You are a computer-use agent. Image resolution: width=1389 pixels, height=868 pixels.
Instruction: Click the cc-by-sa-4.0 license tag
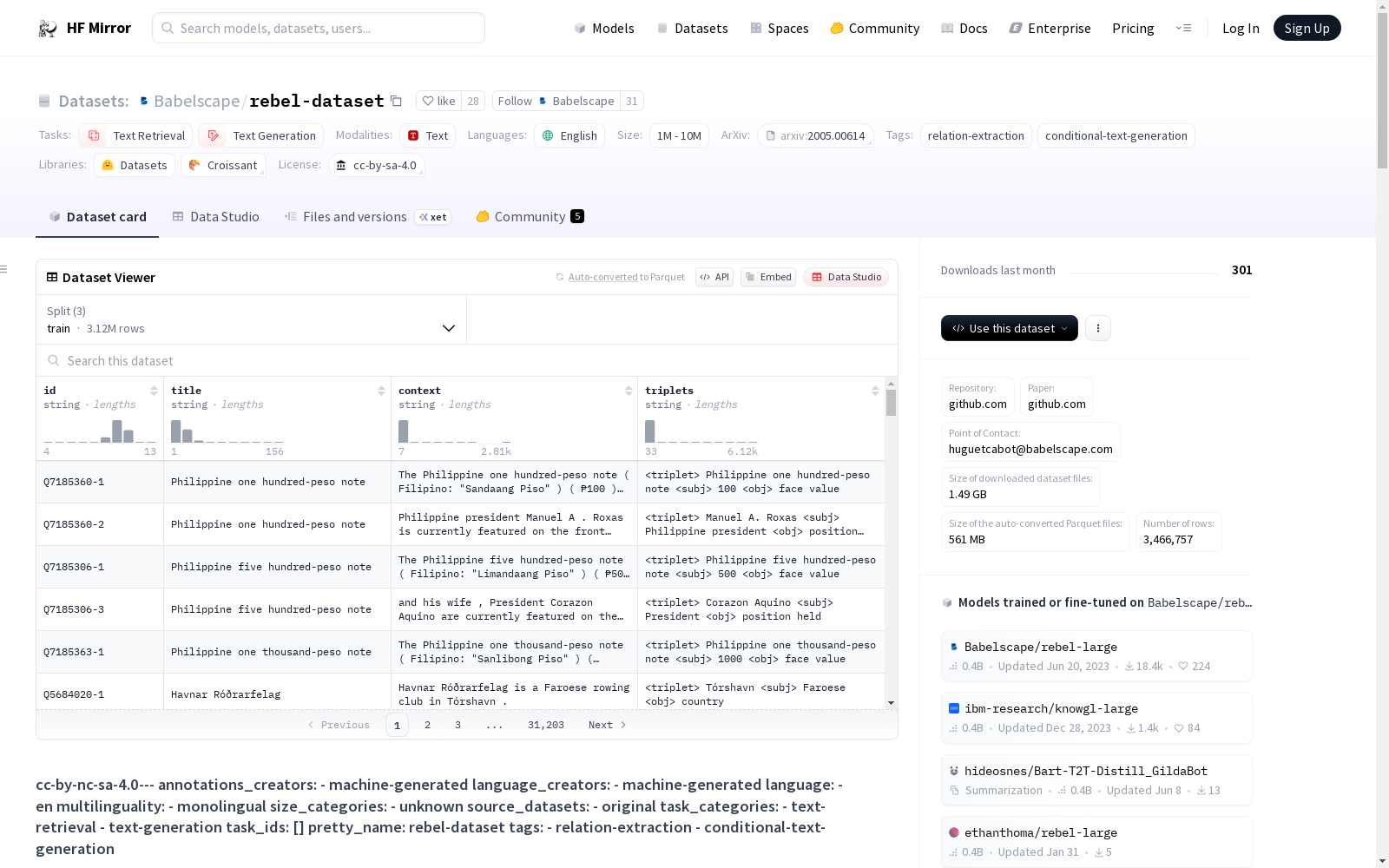click(376, 165)
